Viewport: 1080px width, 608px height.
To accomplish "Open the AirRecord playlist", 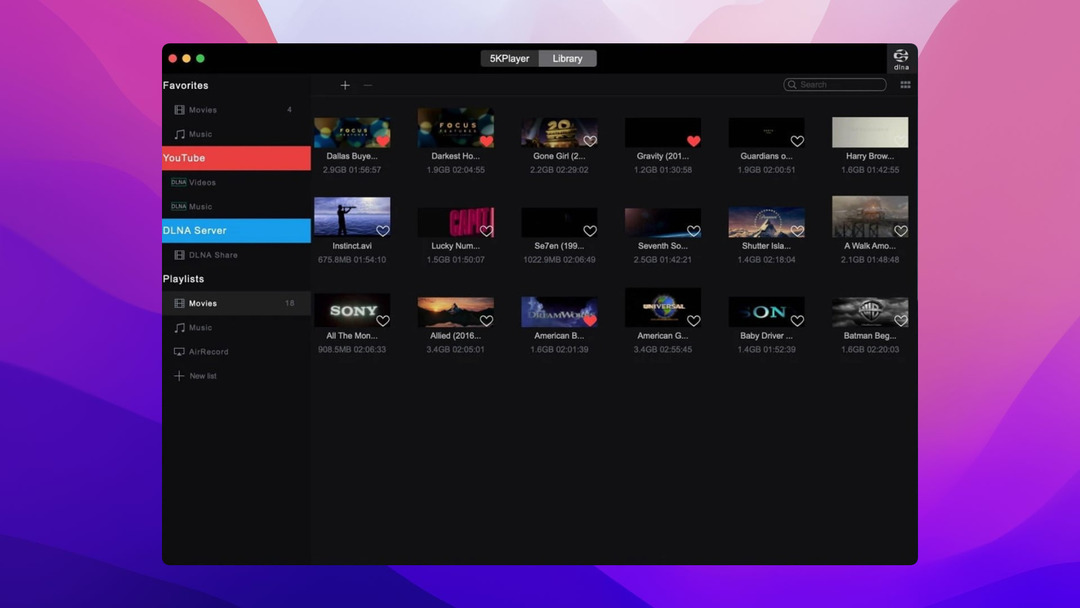I will [x=236, y=352].
